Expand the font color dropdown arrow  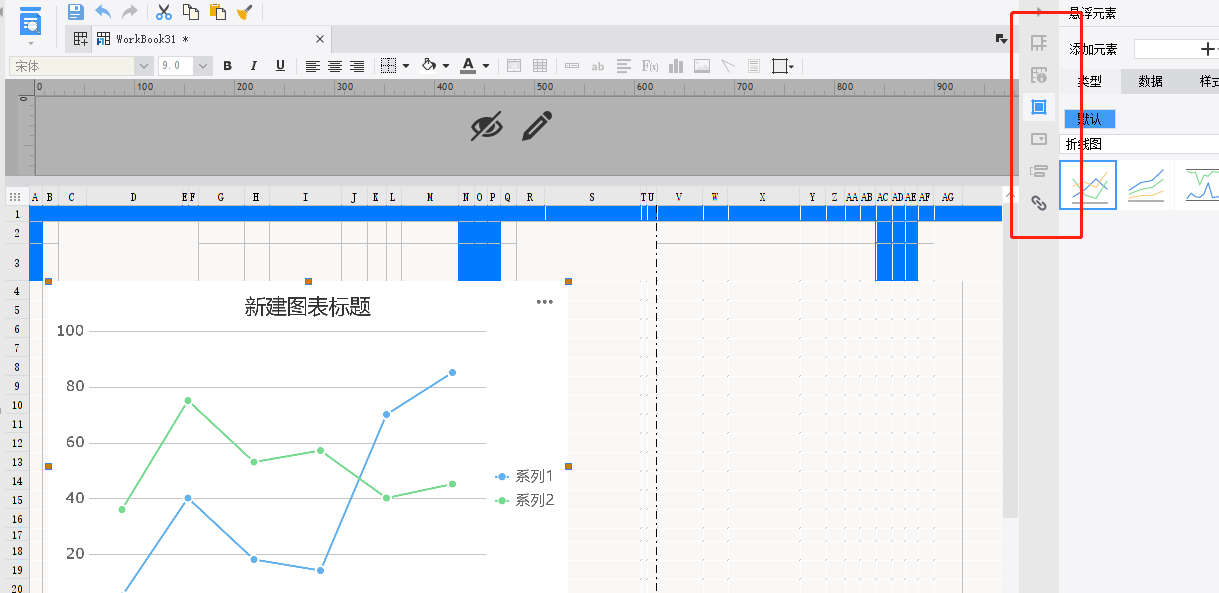click(486, 66)
